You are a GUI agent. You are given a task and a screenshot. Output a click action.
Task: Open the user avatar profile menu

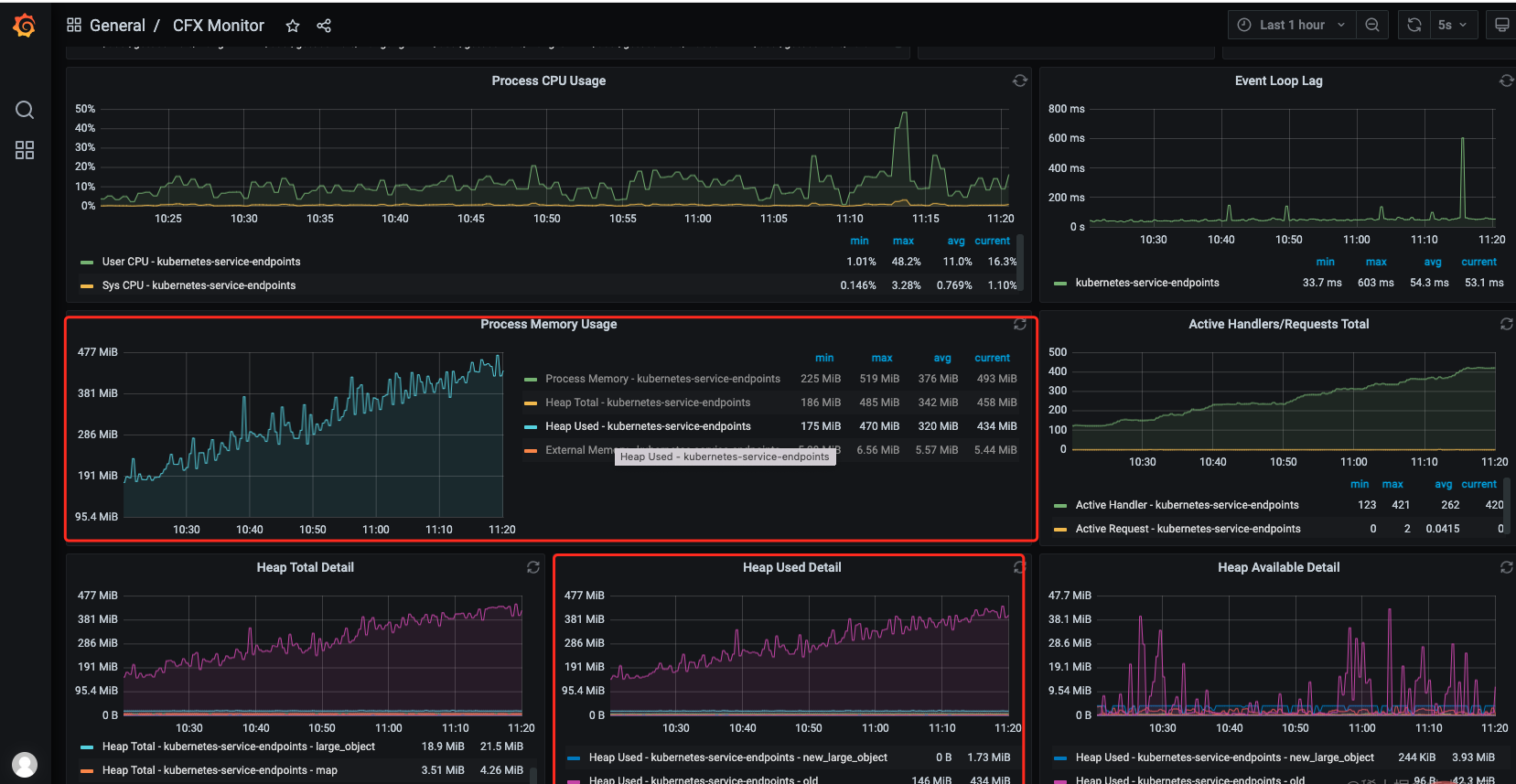25,764
